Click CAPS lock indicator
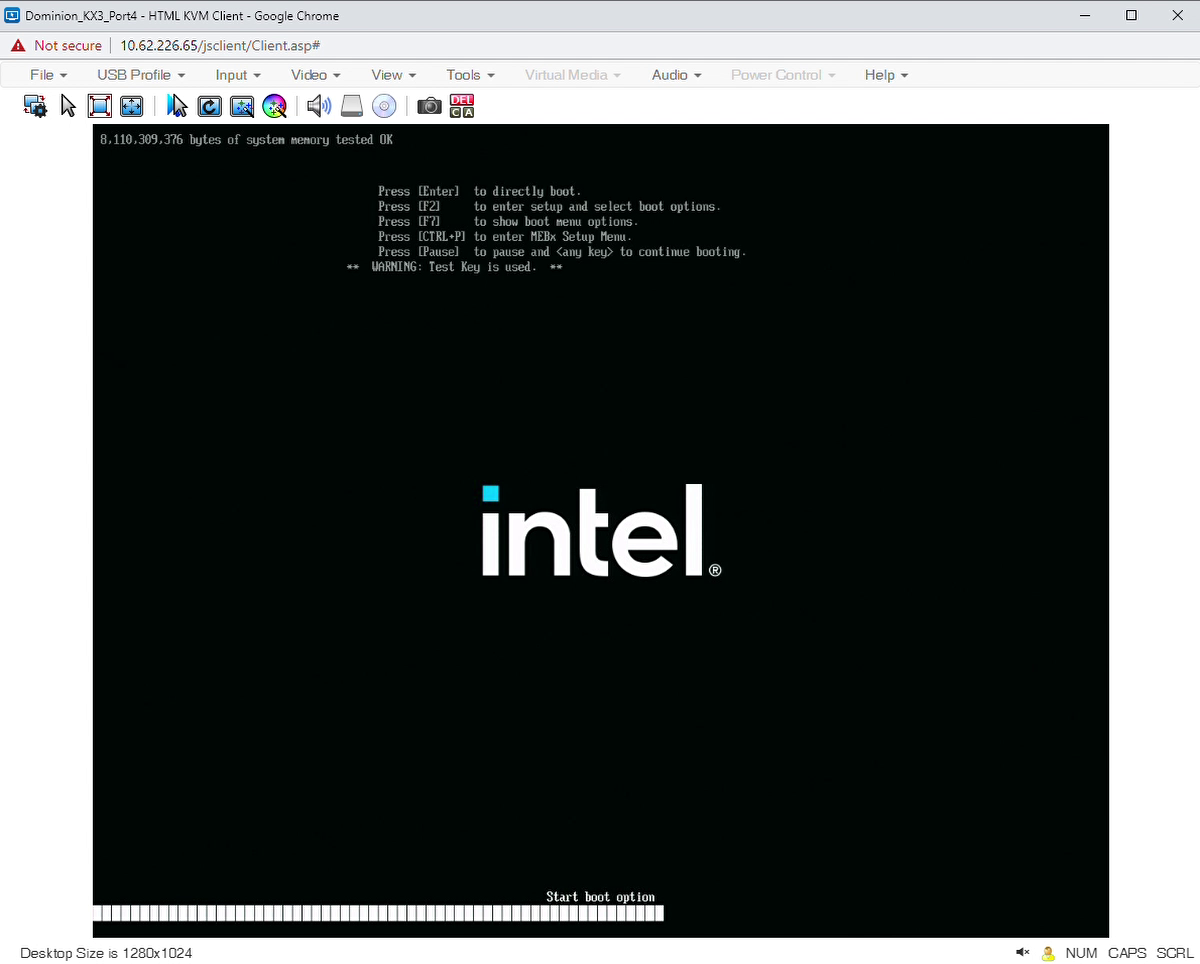This screenshot has height=964, width=1200. (x=1127, y=953)
